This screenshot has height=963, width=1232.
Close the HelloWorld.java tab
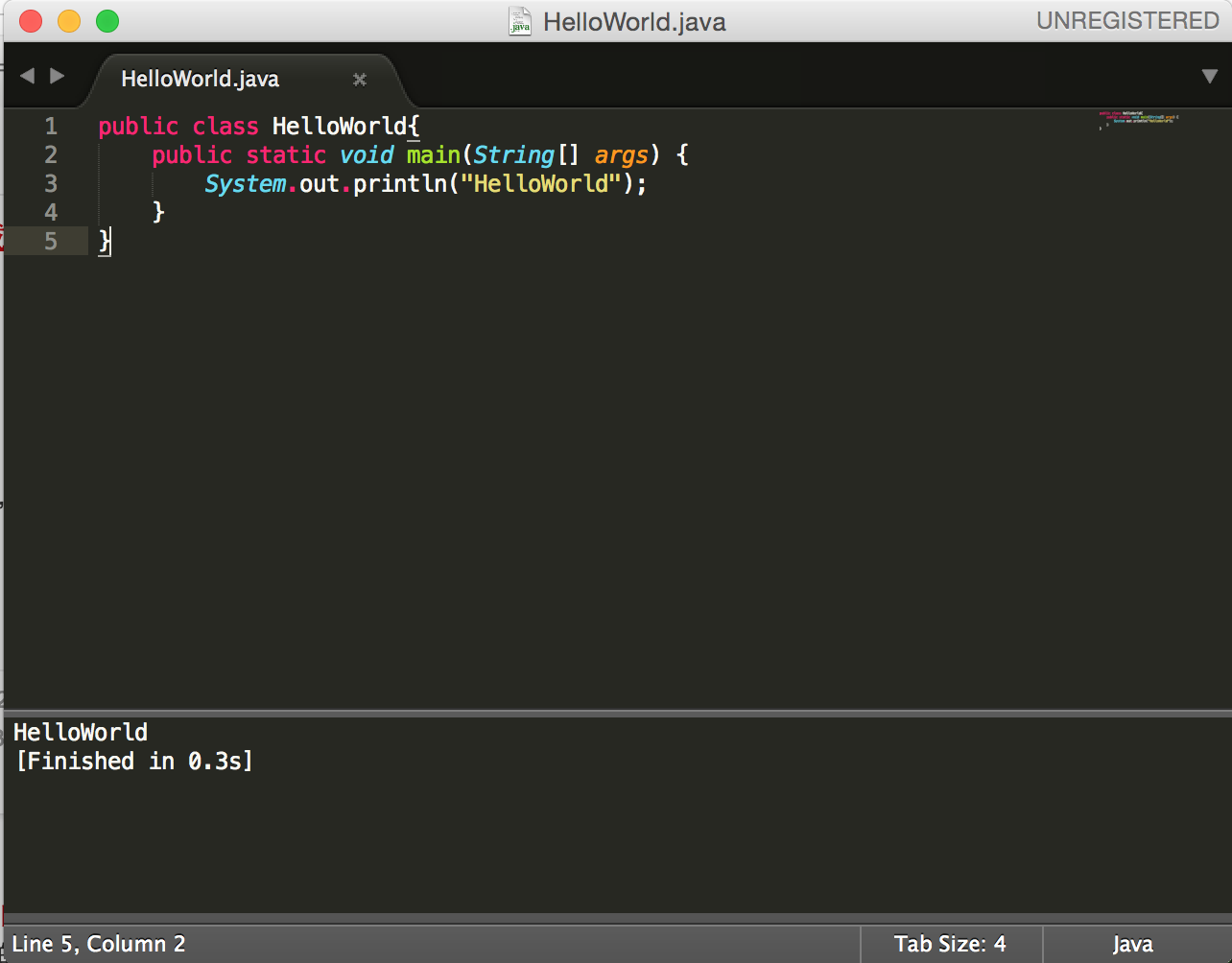tap(360, 80)
